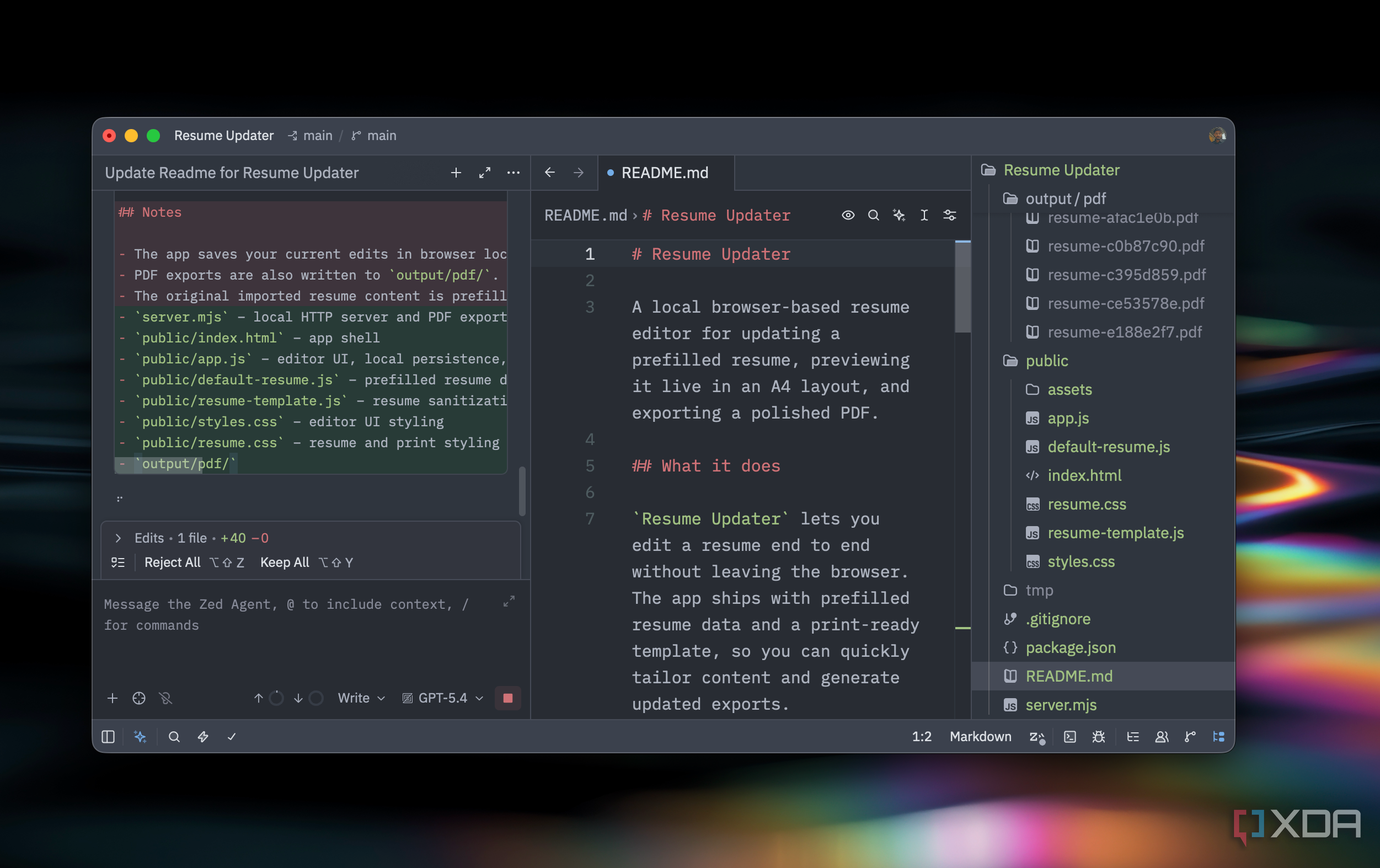
Task: Start a new agent thread with plus icon
Action: (456, 173)
